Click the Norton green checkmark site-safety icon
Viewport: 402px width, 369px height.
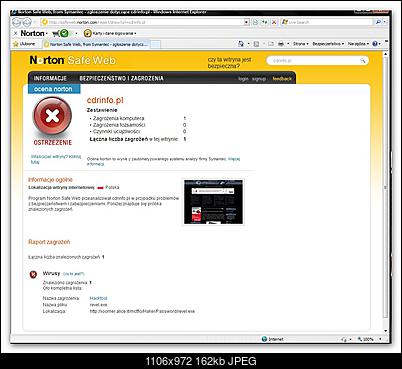pyautogui.click(x=65, y=33)
